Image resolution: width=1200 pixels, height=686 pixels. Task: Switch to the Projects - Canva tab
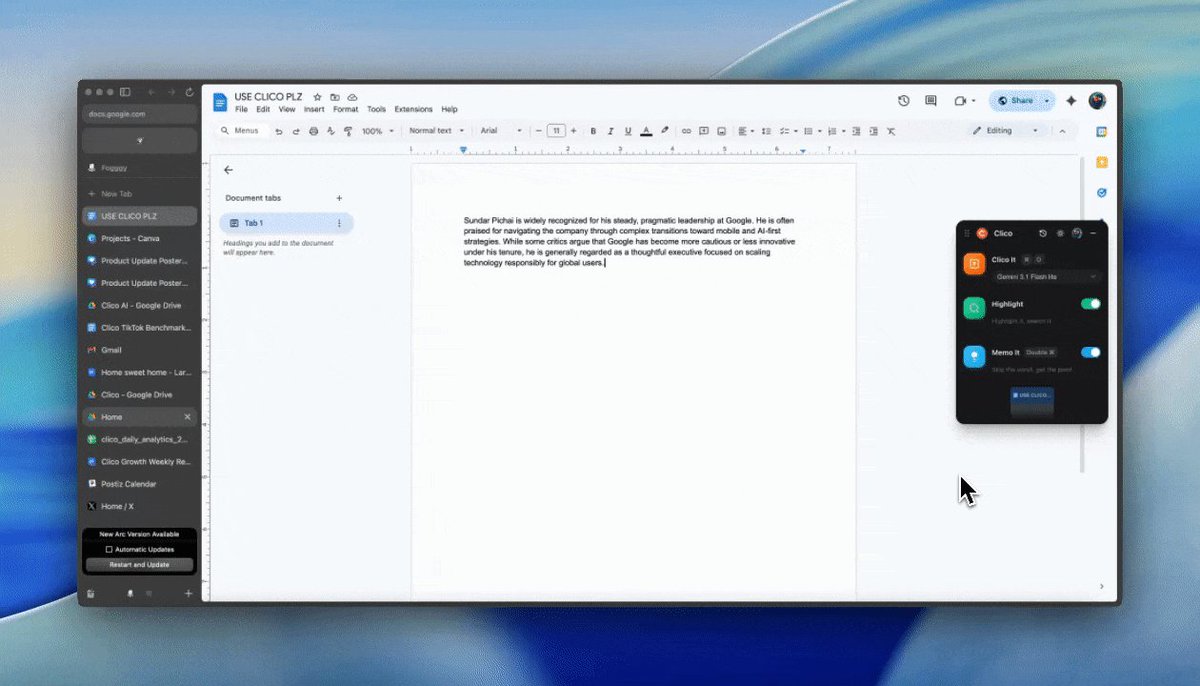click(x=139, y=238)
